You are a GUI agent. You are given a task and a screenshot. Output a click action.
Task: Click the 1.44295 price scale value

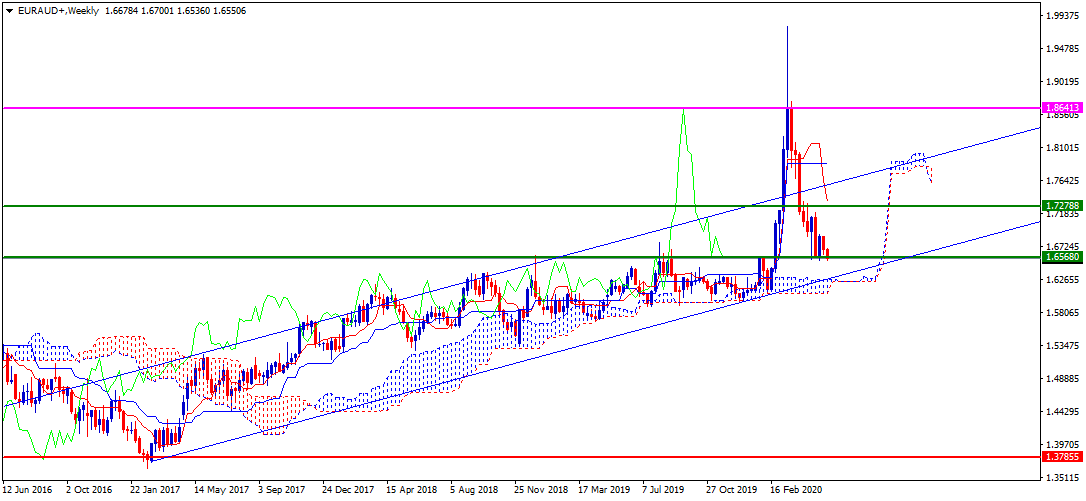click(x=1062, y=412)
